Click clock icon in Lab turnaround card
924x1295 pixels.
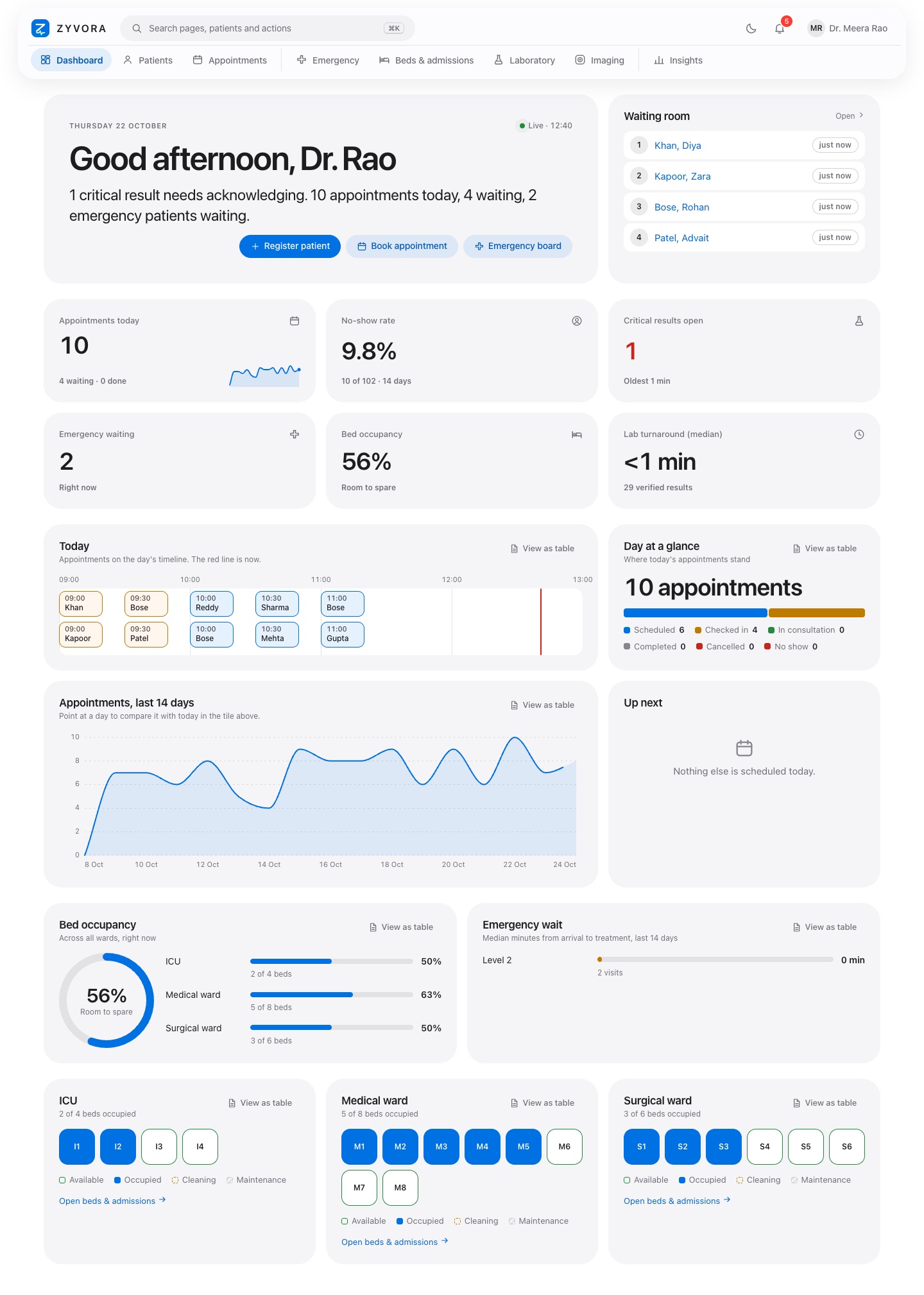coord(859,434)
